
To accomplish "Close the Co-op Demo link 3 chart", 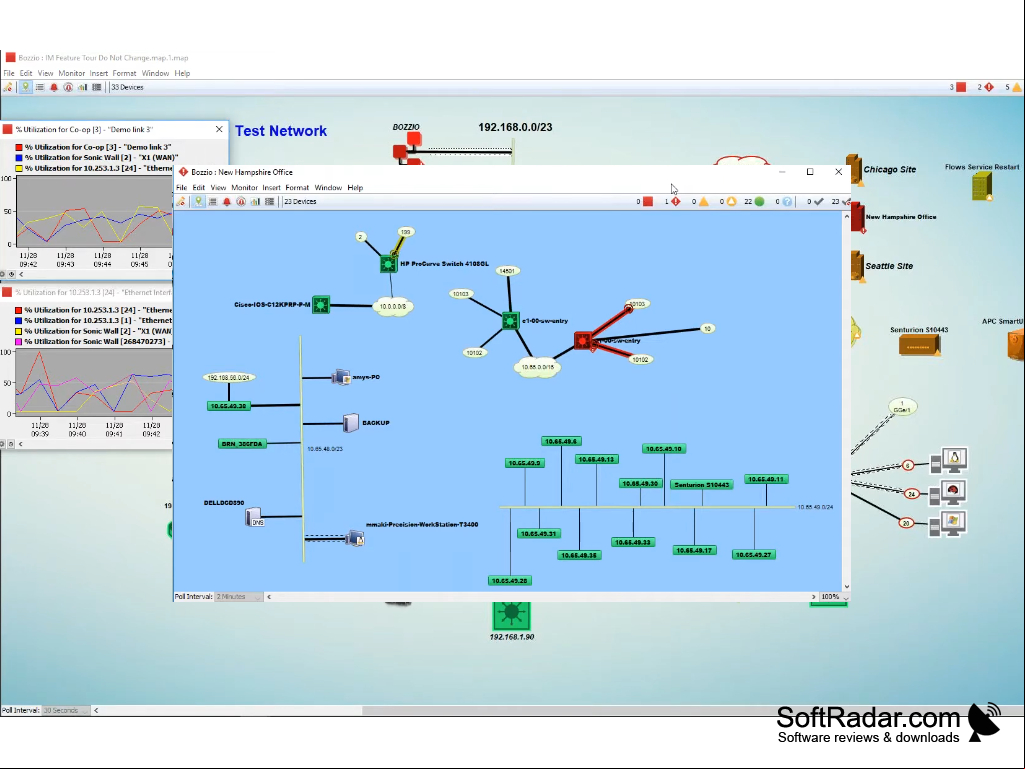I will (219, 129).
